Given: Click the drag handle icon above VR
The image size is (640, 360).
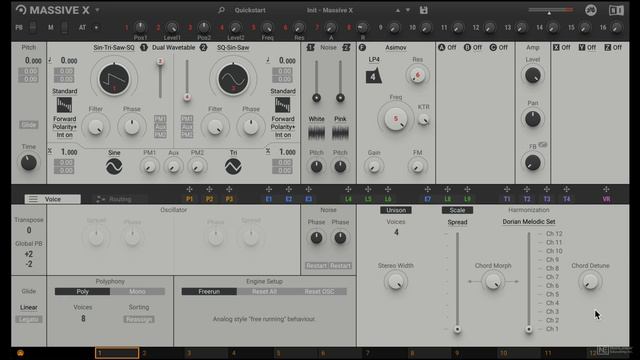Looking at the screenshot, I should point(606,189).
